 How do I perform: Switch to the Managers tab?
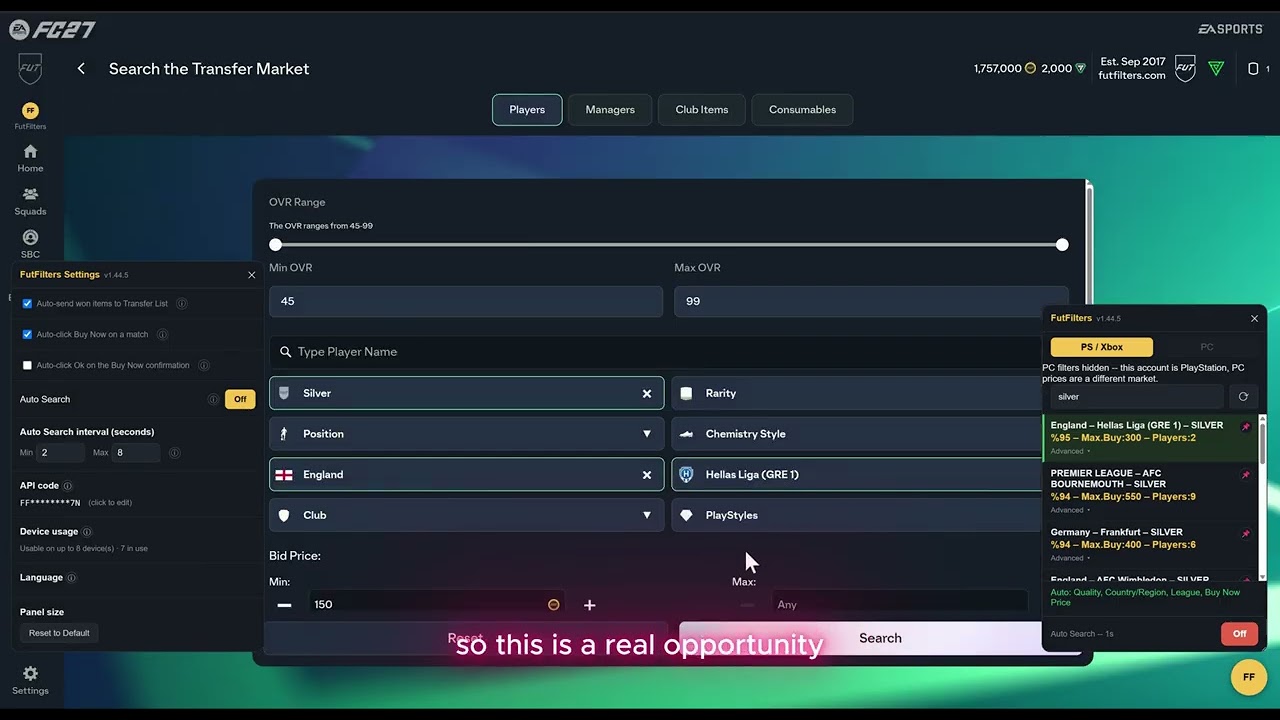tap(610, 110)
